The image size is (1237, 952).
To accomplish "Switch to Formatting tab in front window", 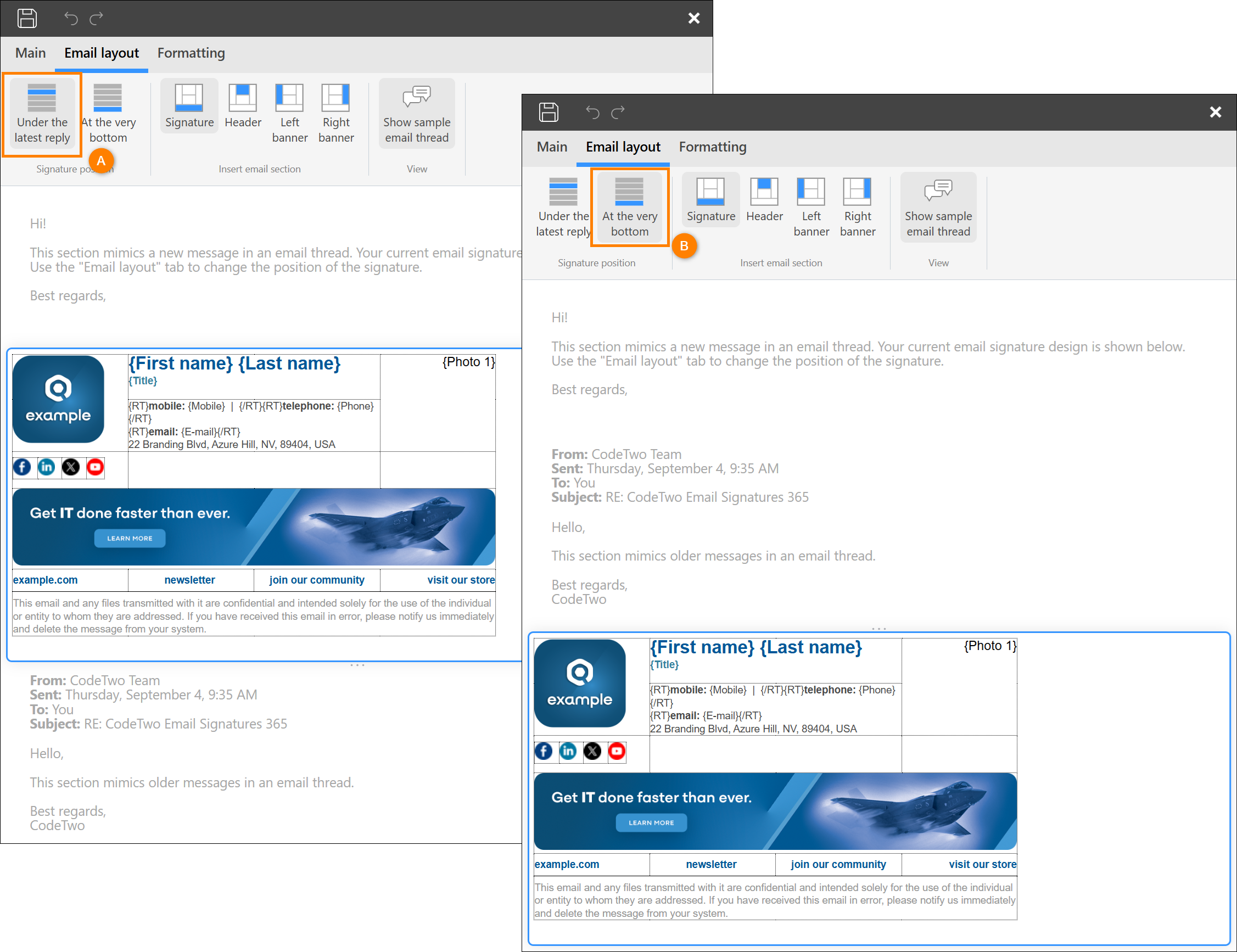I will point(713,147).
